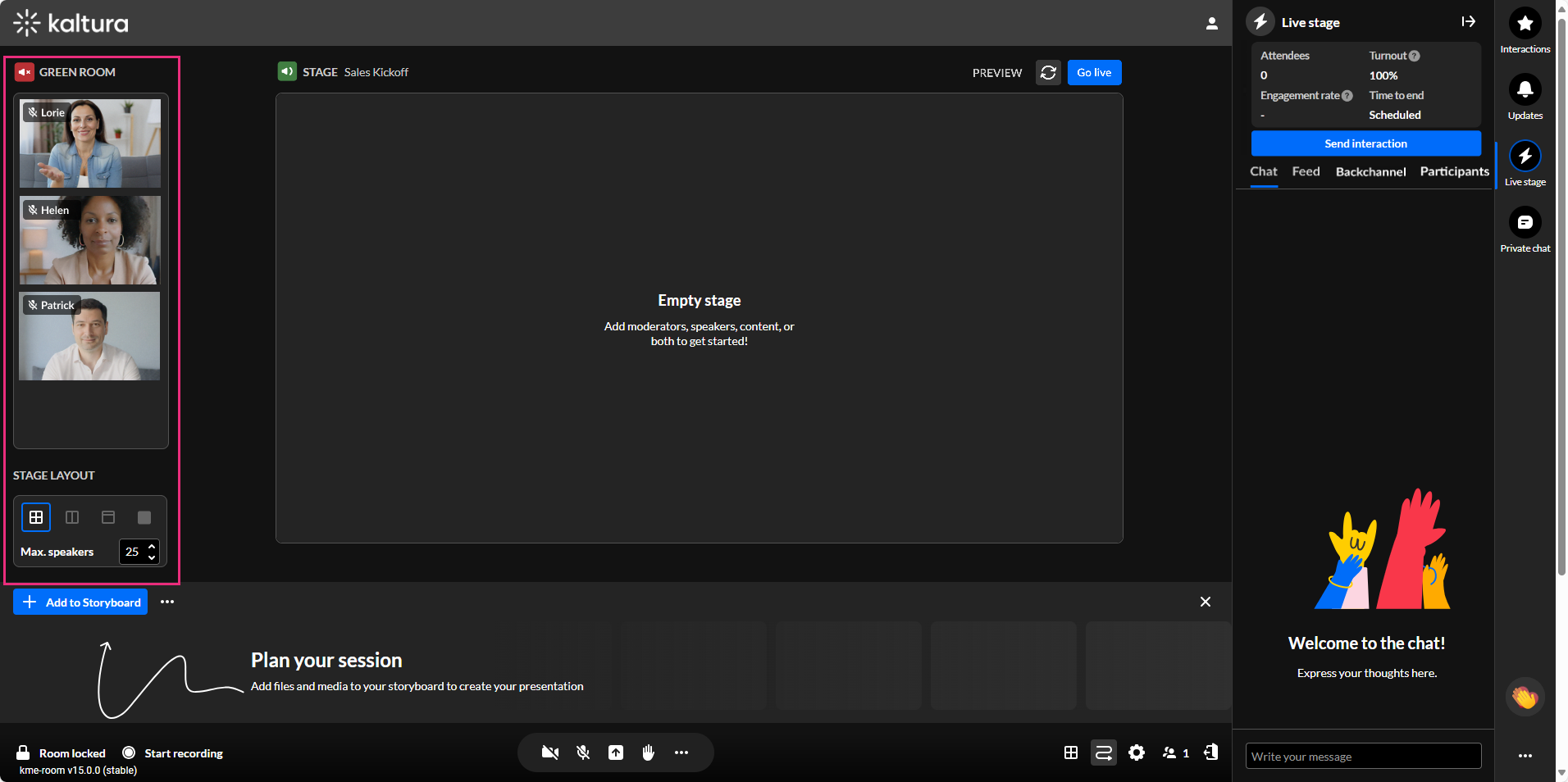Click the page vertical scrollbar

(1561, 295)
